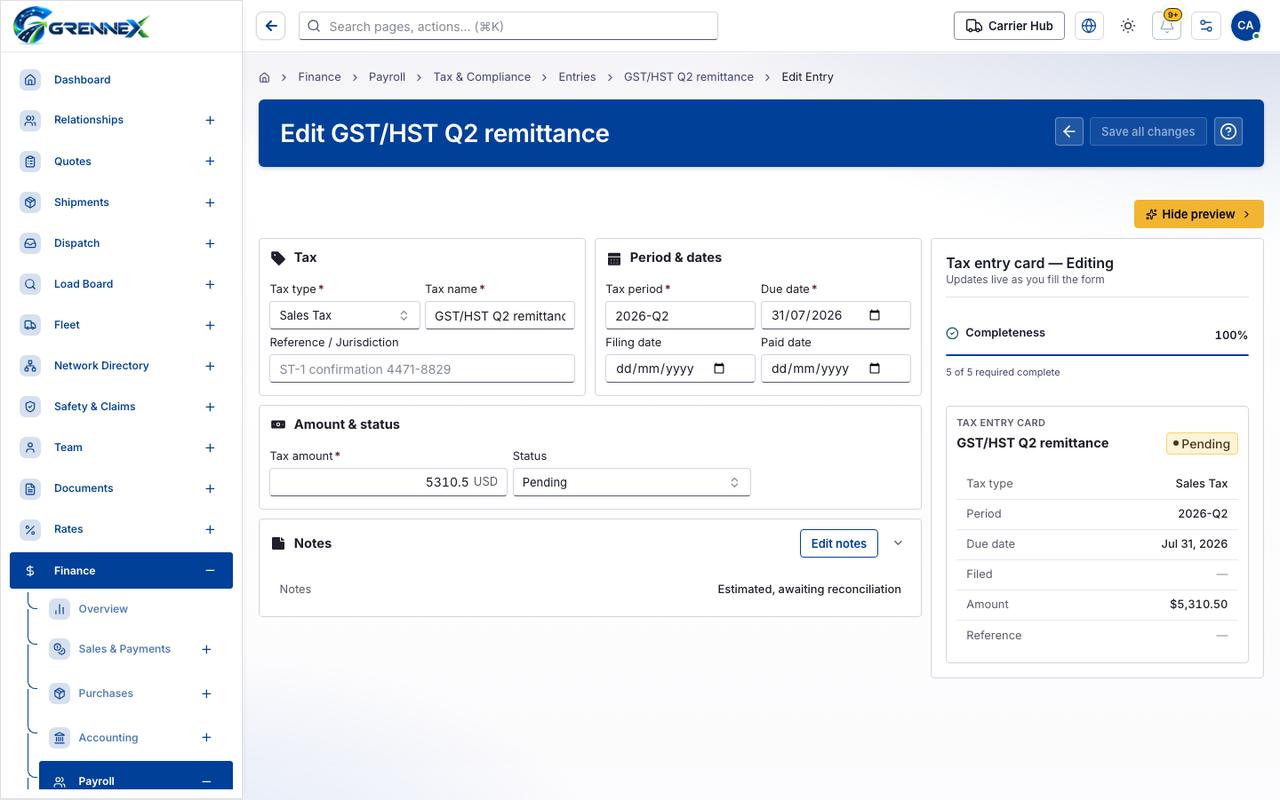Image resolution: width=1280 pixels, height=800 pixels.
Task: Click the Load Board search icon
Action: [x=31, y=284]
